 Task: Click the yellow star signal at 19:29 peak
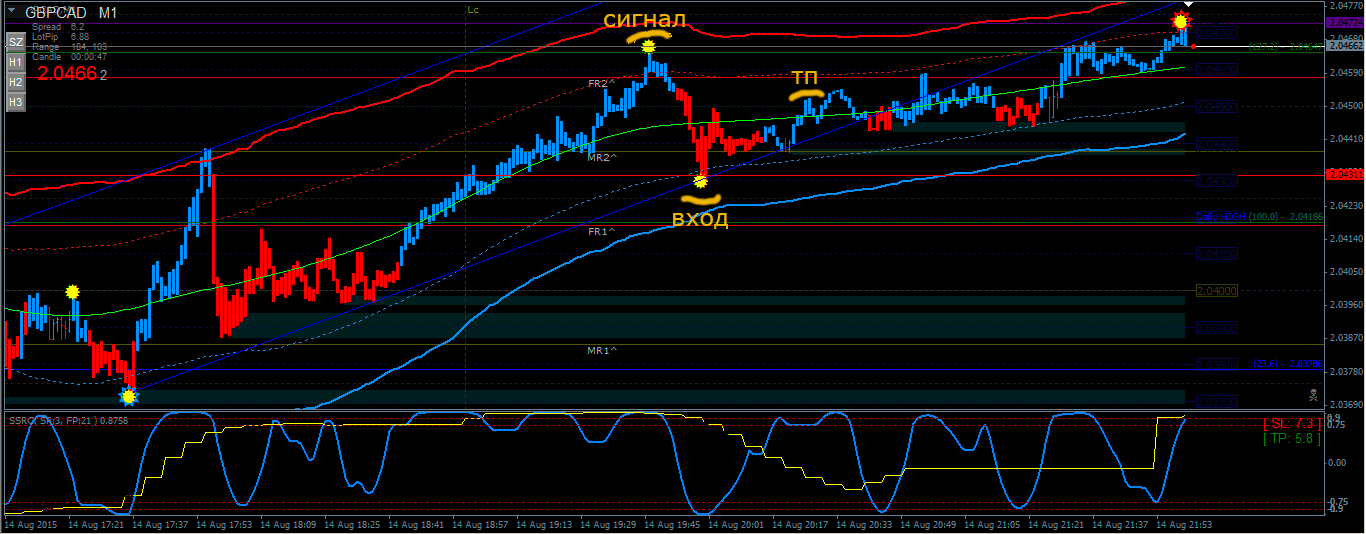pos(648,46)
